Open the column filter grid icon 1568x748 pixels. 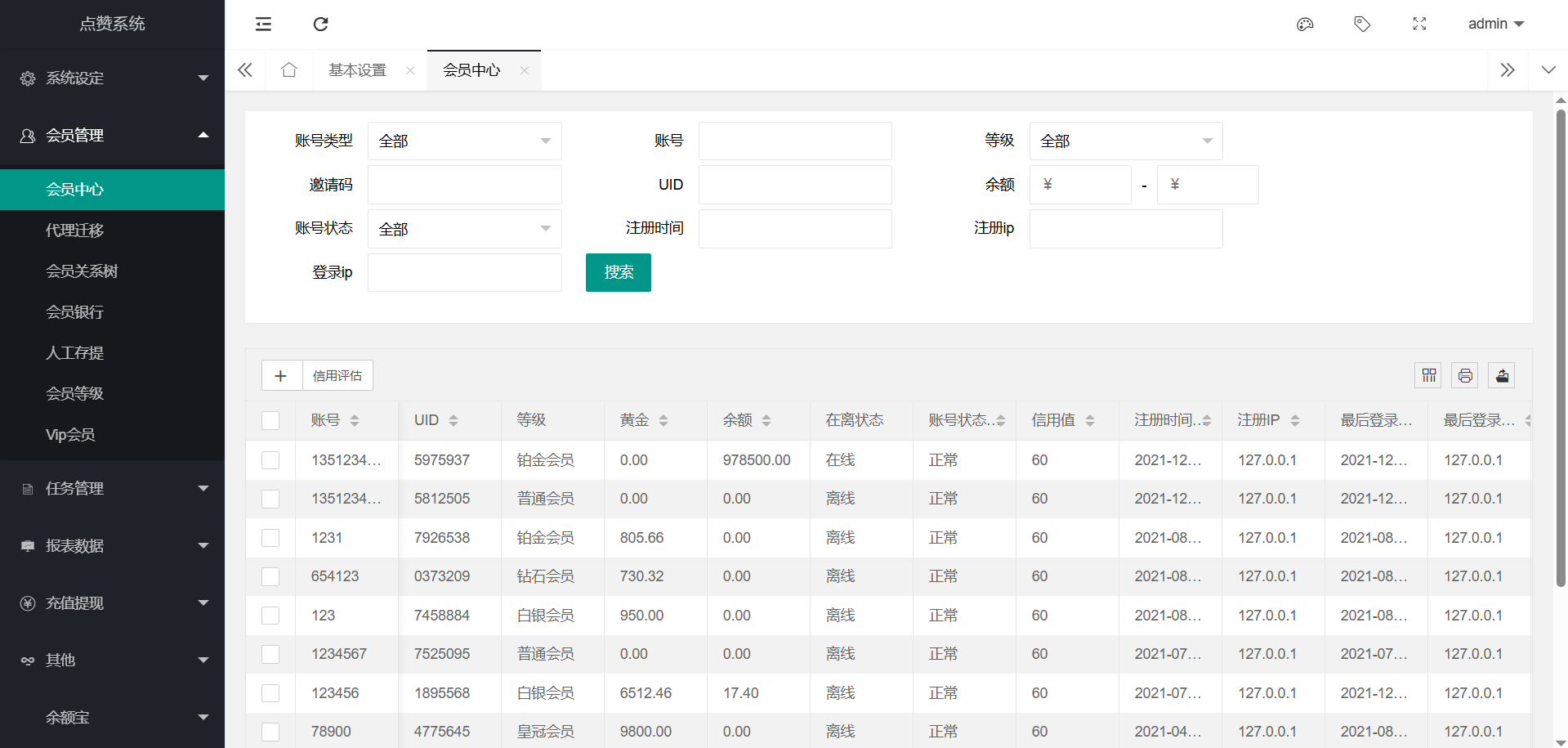pyautogui.click(x=1428, y=375)
